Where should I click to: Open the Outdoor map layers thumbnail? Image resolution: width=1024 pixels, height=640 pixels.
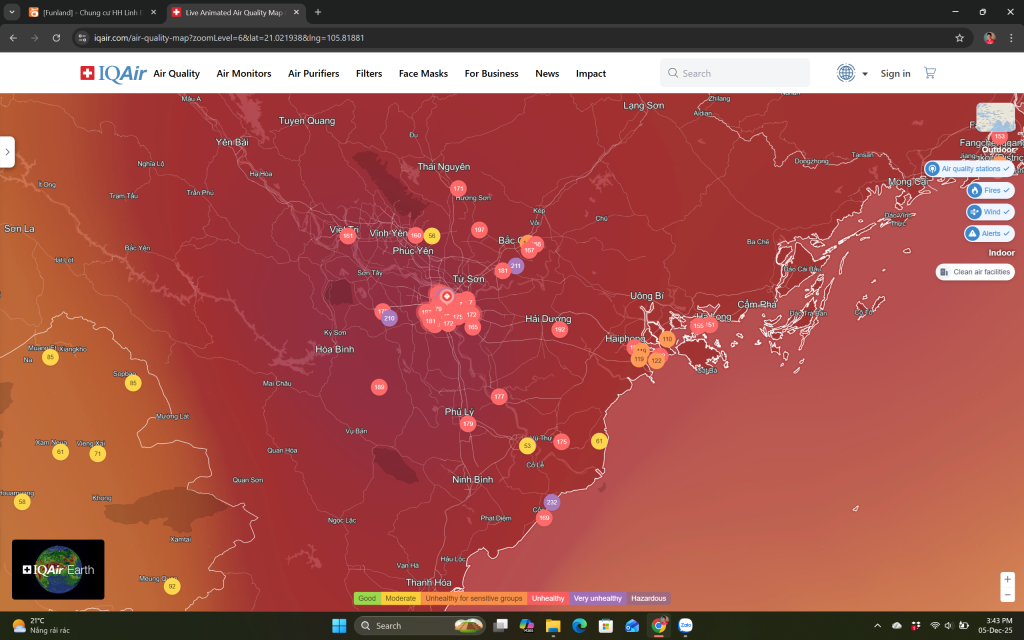994,117
